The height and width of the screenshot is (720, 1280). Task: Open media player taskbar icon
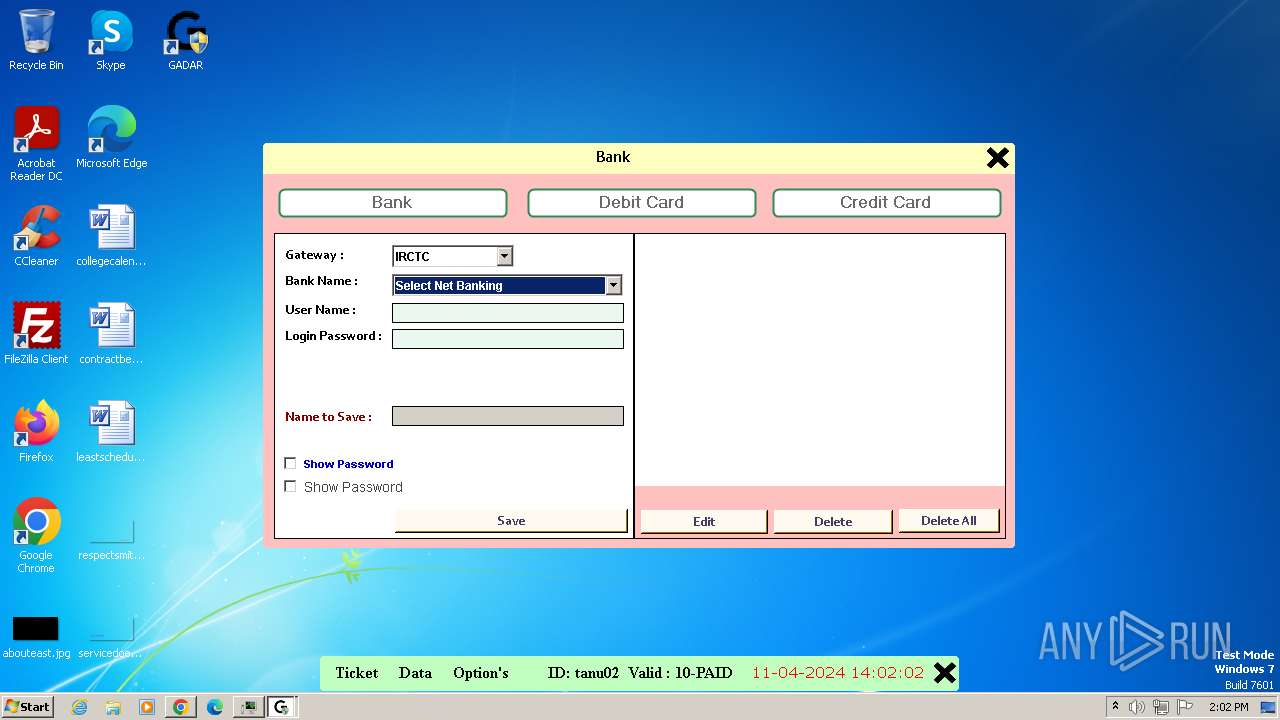pyautogui.click(x=147, y=707)
